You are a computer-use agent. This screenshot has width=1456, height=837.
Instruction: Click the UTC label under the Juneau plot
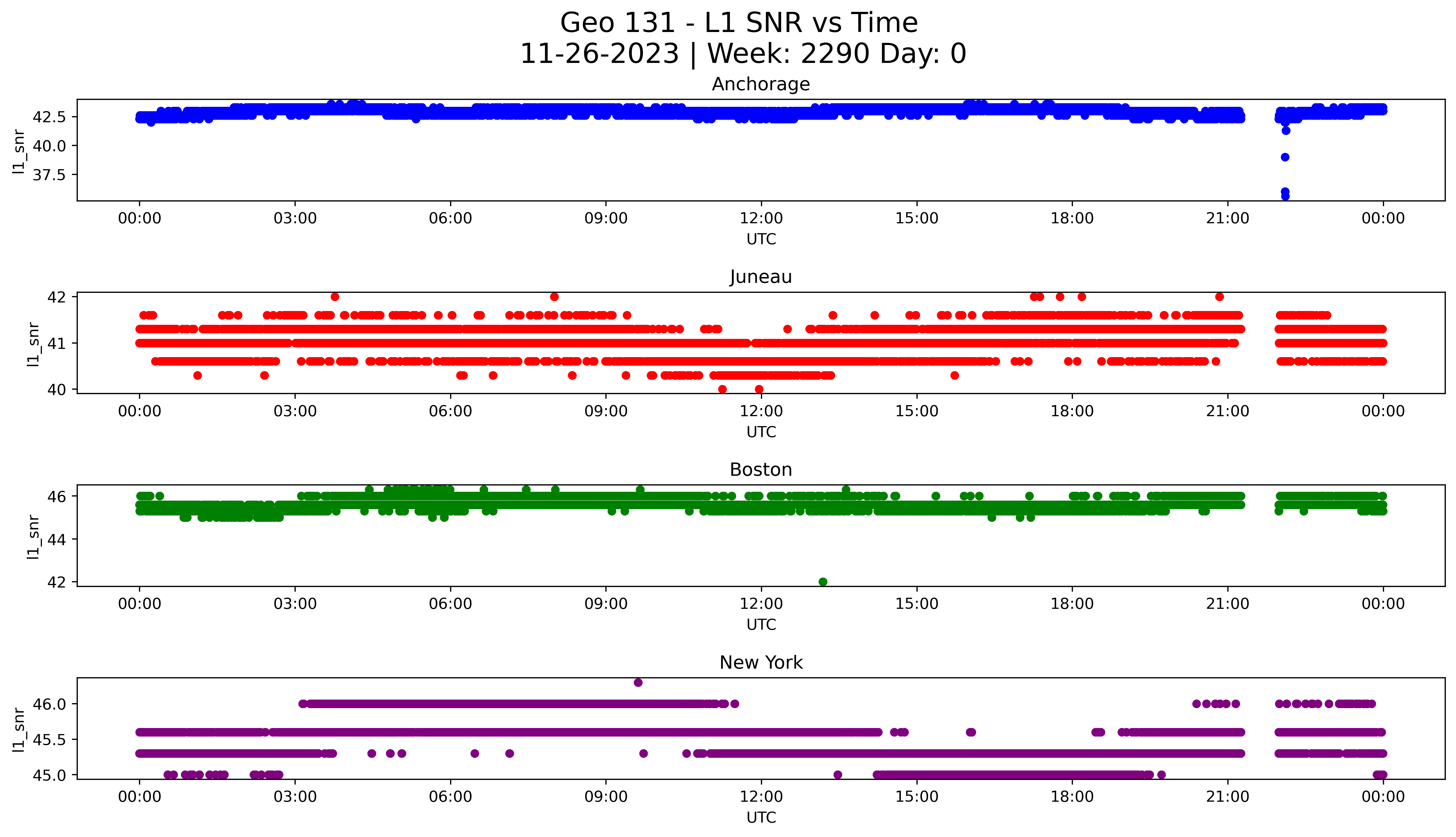(x=761, y=432)
